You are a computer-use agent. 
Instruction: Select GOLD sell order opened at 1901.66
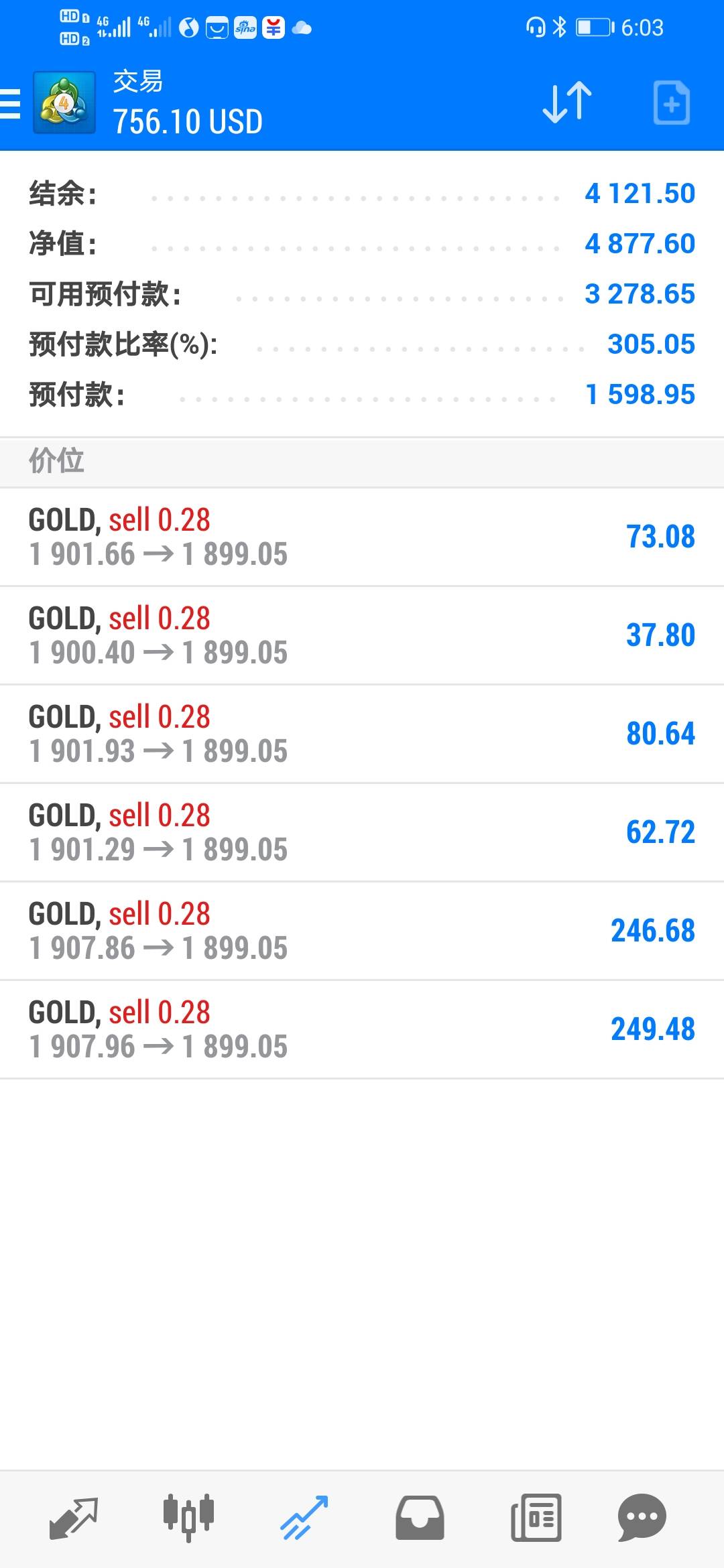click(x=362, y=537)
